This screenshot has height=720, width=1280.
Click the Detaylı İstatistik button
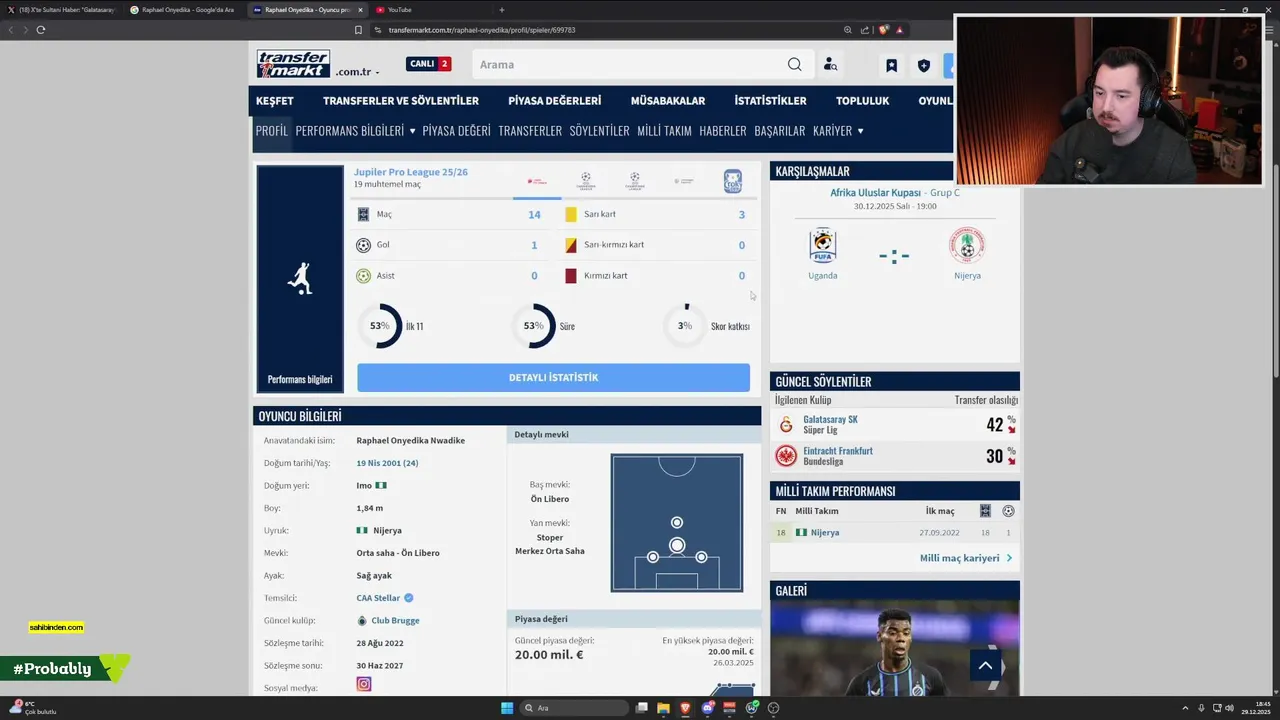pos(553,378)
